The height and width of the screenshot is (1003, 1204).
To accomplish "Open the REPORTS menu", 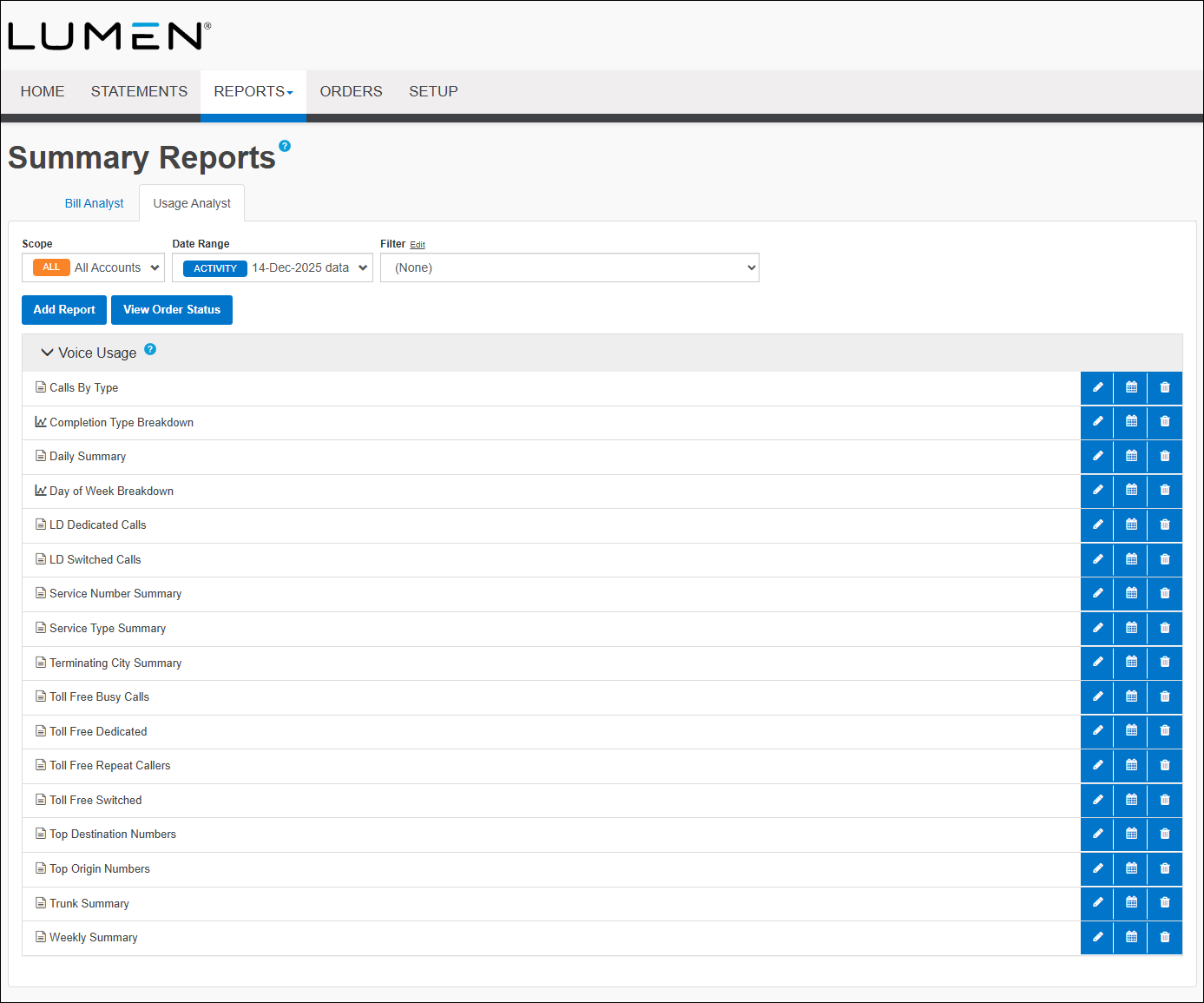I will (253, 91).
